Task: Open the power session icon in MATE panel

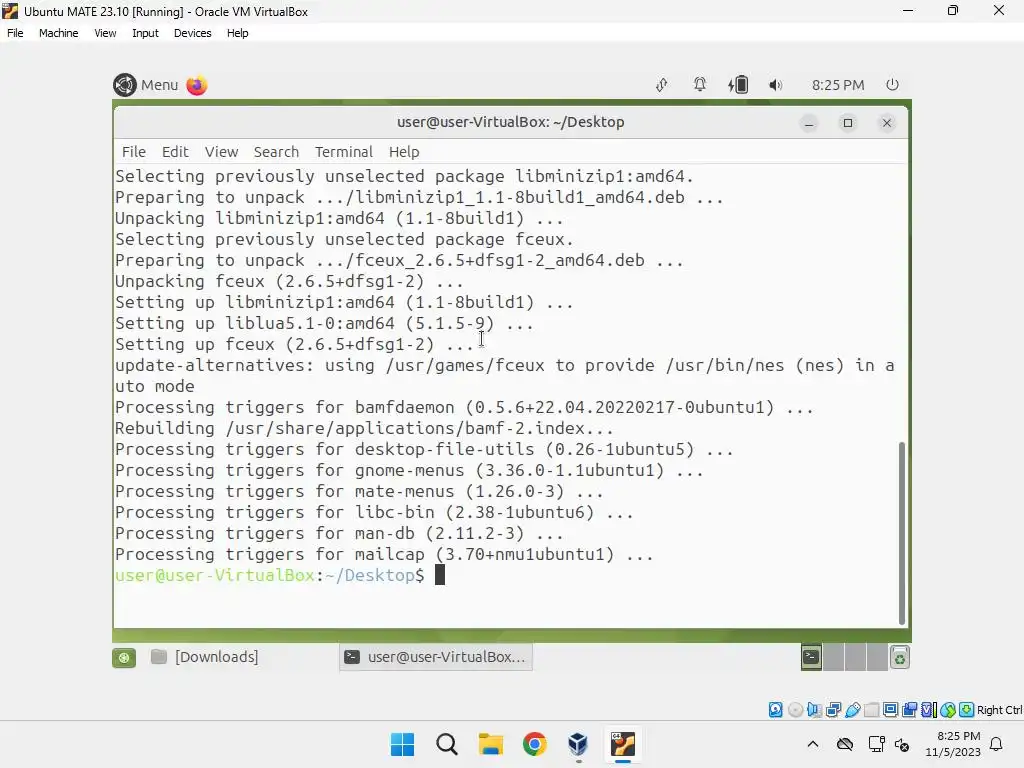Action: tap(892, 84)
